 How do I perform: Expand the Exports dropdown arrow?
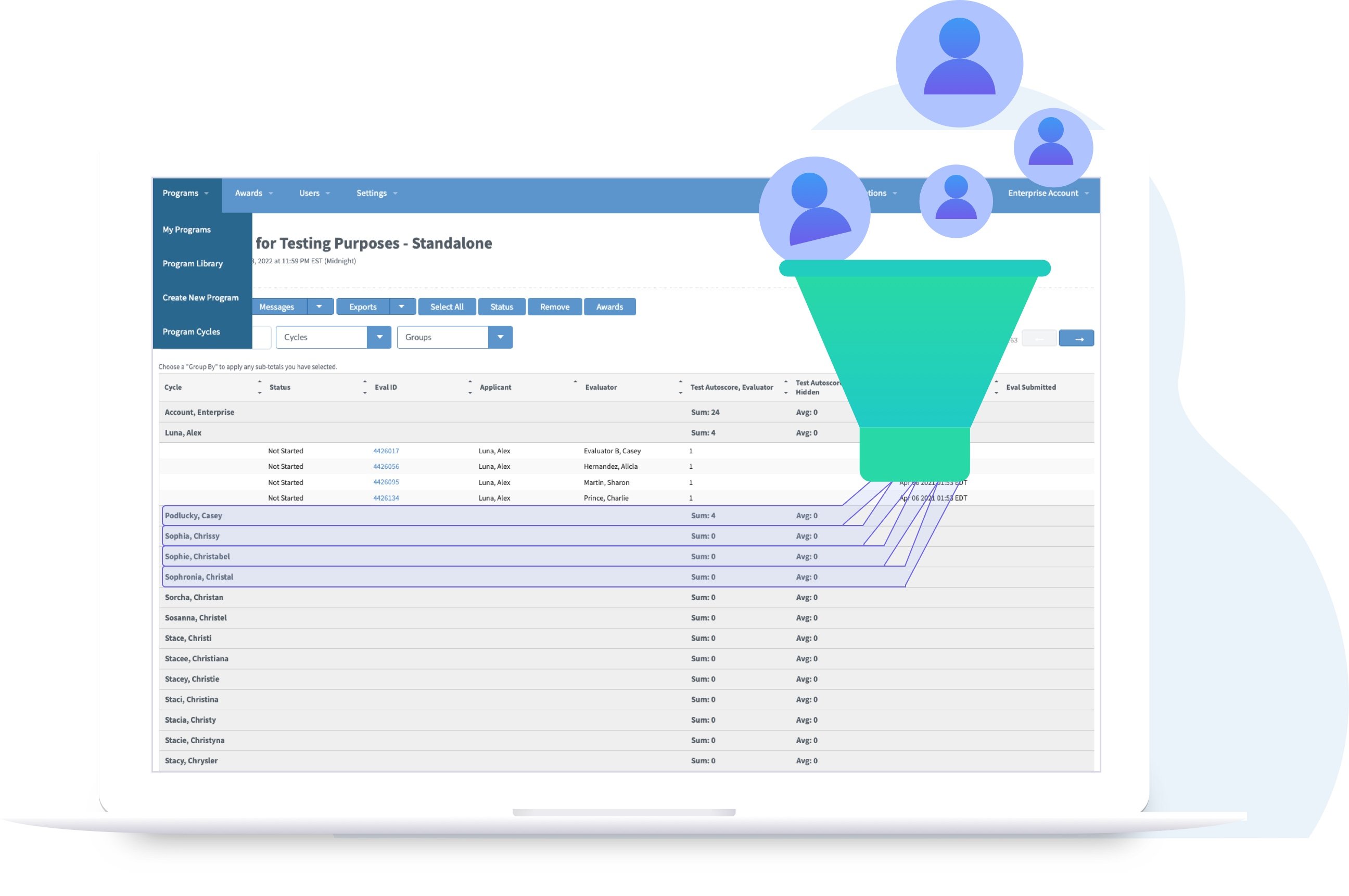(402, 307)
